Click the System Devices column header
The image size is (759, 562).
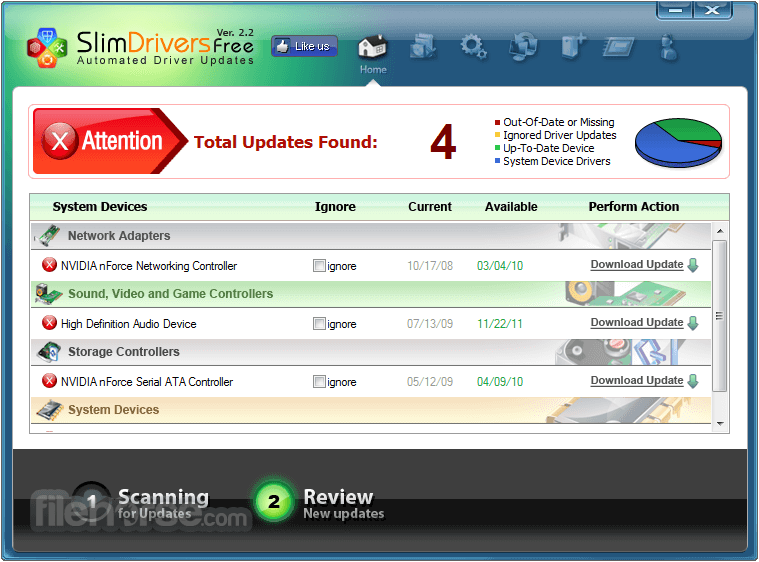(x=100, y=207)
